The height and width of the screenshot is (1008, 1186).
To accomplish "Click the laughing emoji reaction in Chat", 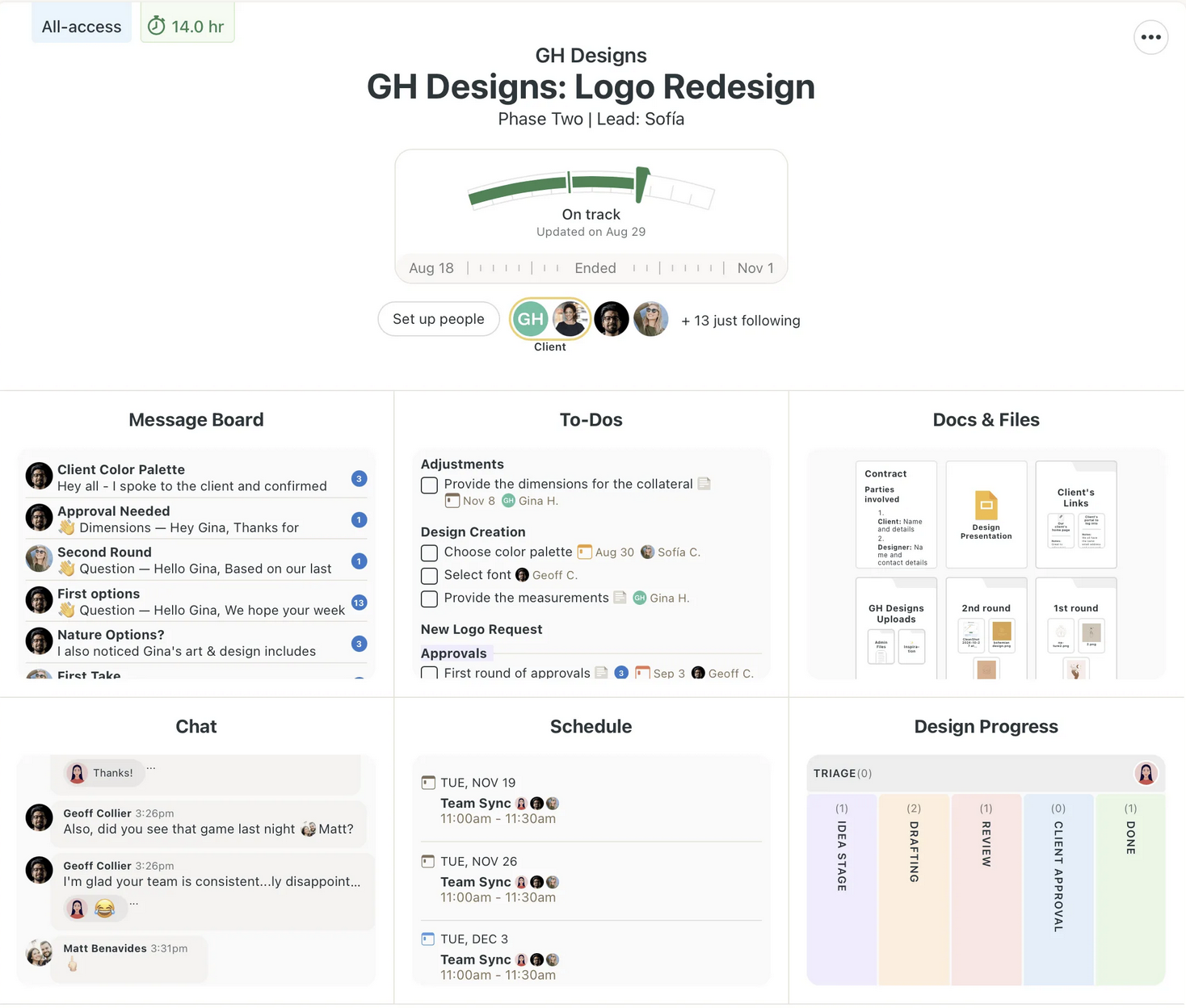I will click(x=104, y=909).
